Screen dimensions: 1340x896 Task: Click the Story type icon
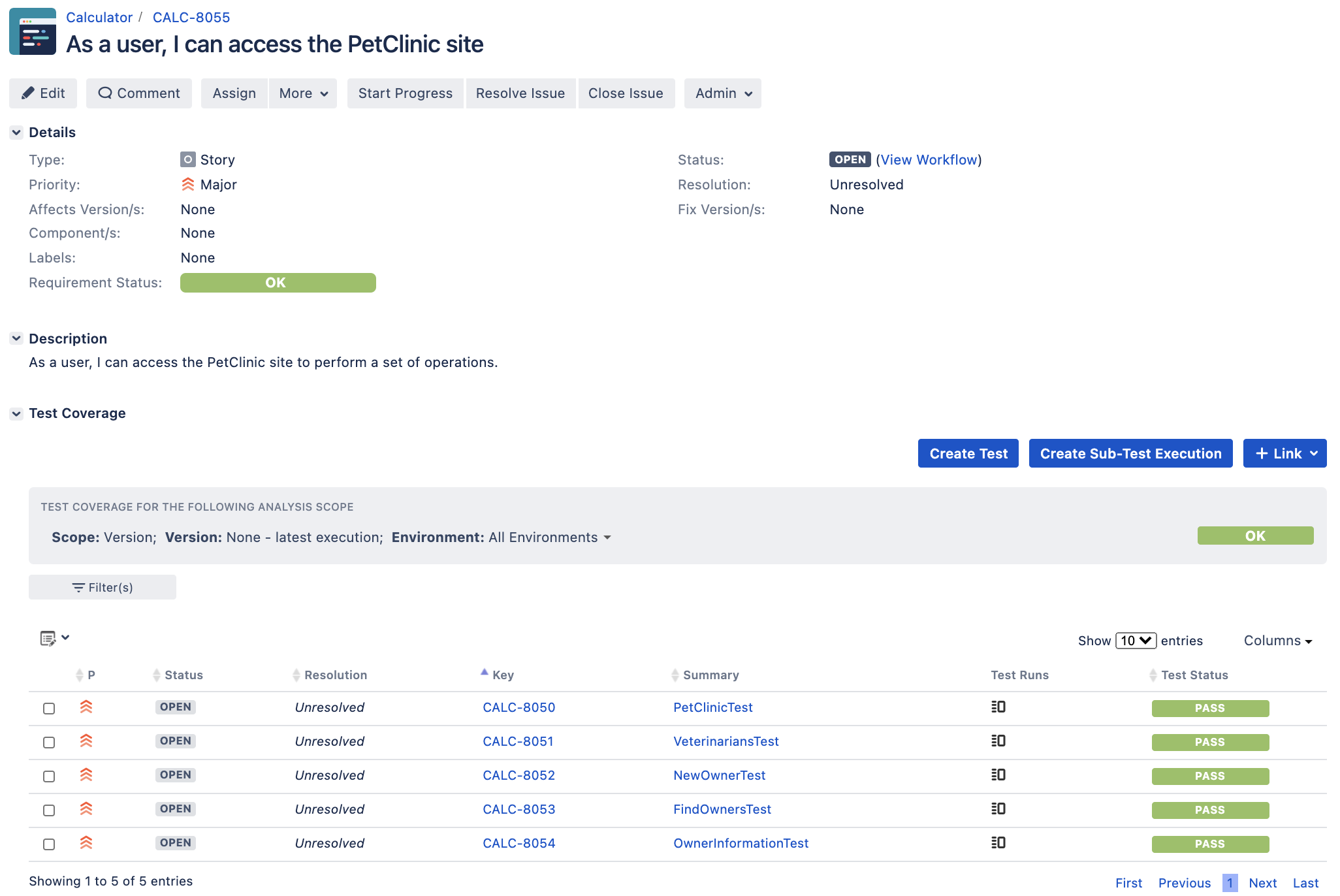pyautogui.click(x=188, y=159)
